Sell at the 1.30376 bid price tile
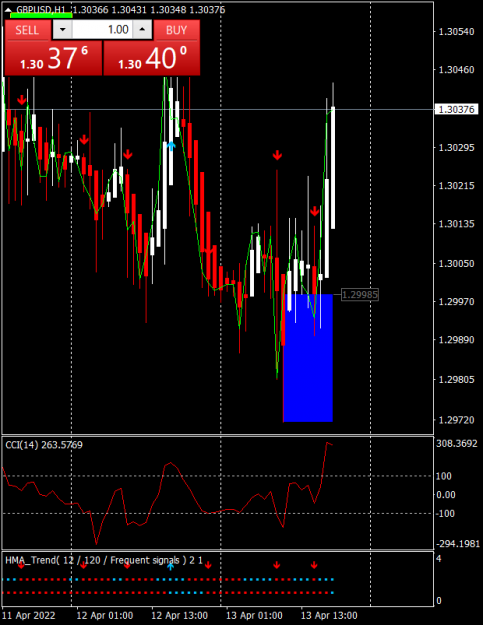Screen dimensions: 483x625 click(x=53, y=58)
